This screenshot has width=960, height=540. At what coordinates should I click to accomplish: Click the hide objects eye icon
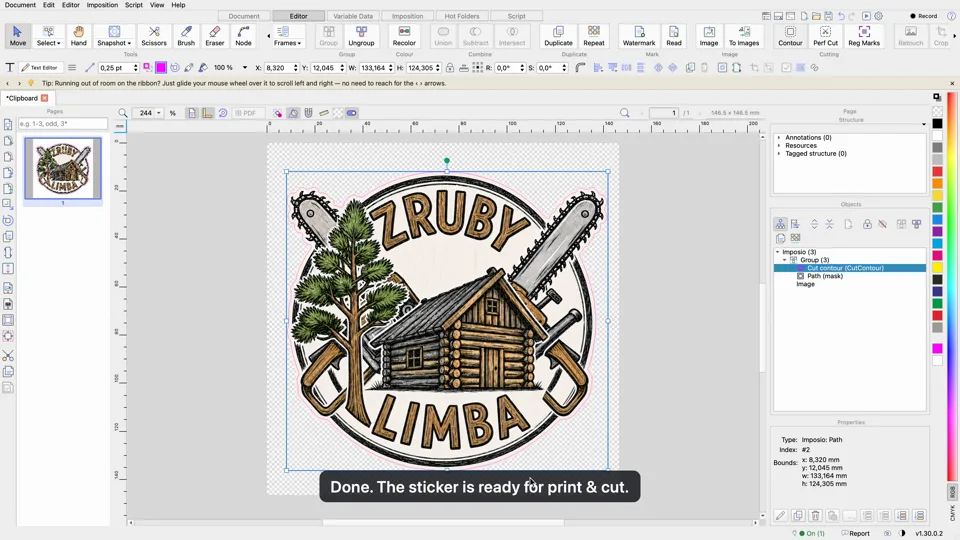(882, 224)
